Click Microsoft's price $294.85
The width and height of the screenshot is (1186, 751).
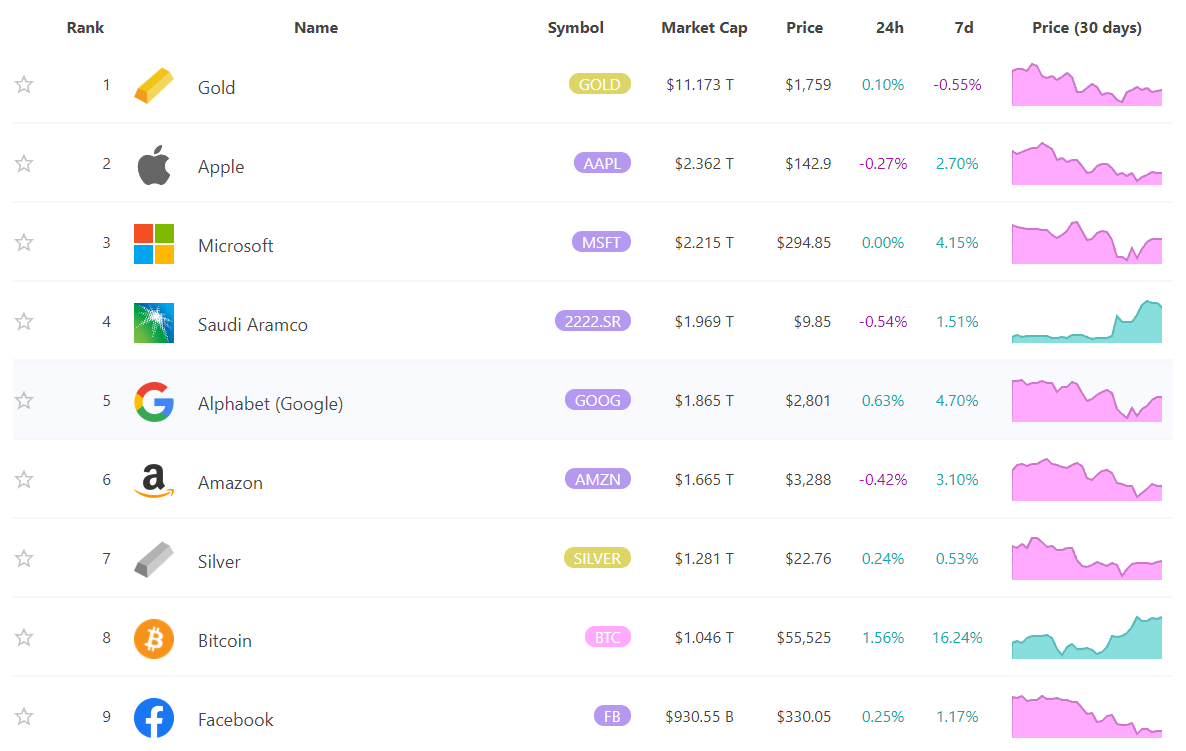803,243
